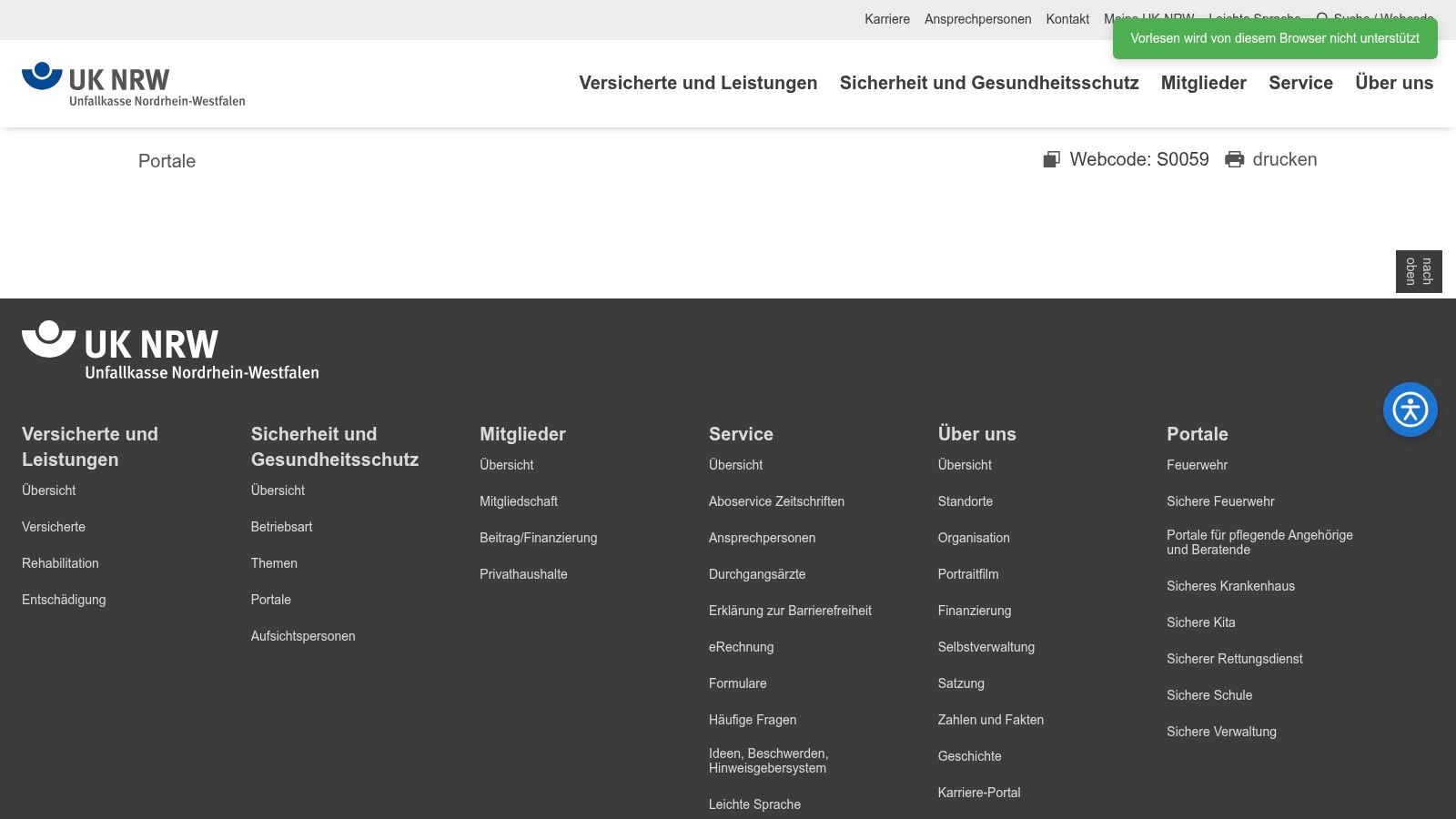This screenshot has height=819, width=1456.
Task: Click 'Portraitfilm' footer link
Action: [968, 574]
